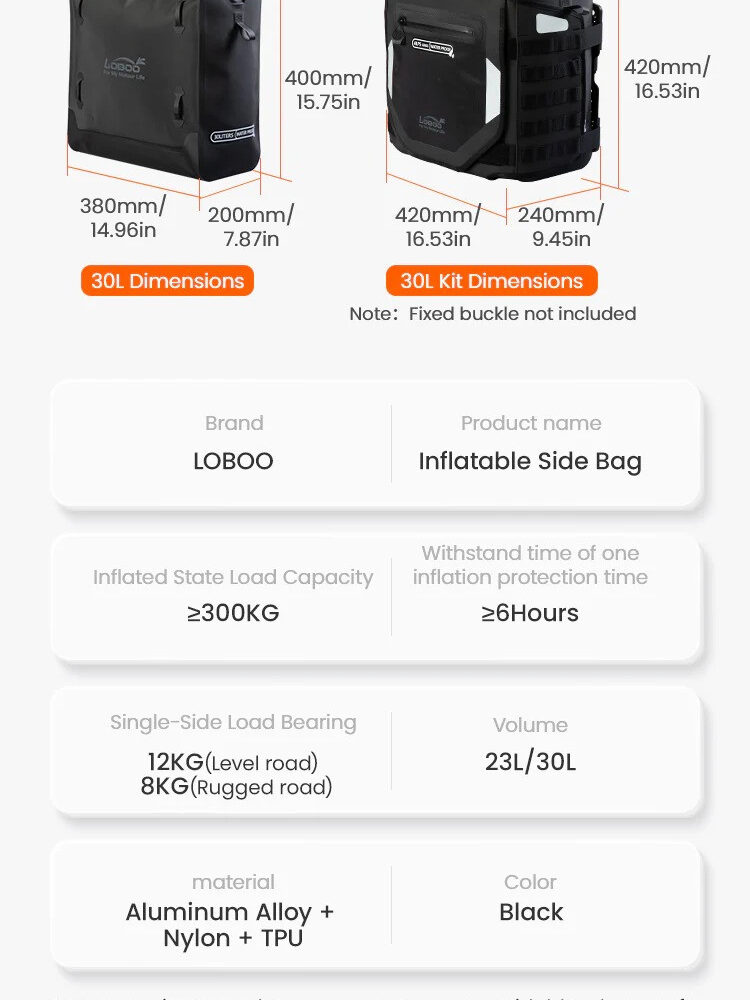
Task: Click the 200mm/7.87in depth label
Action: pos(251,226)
